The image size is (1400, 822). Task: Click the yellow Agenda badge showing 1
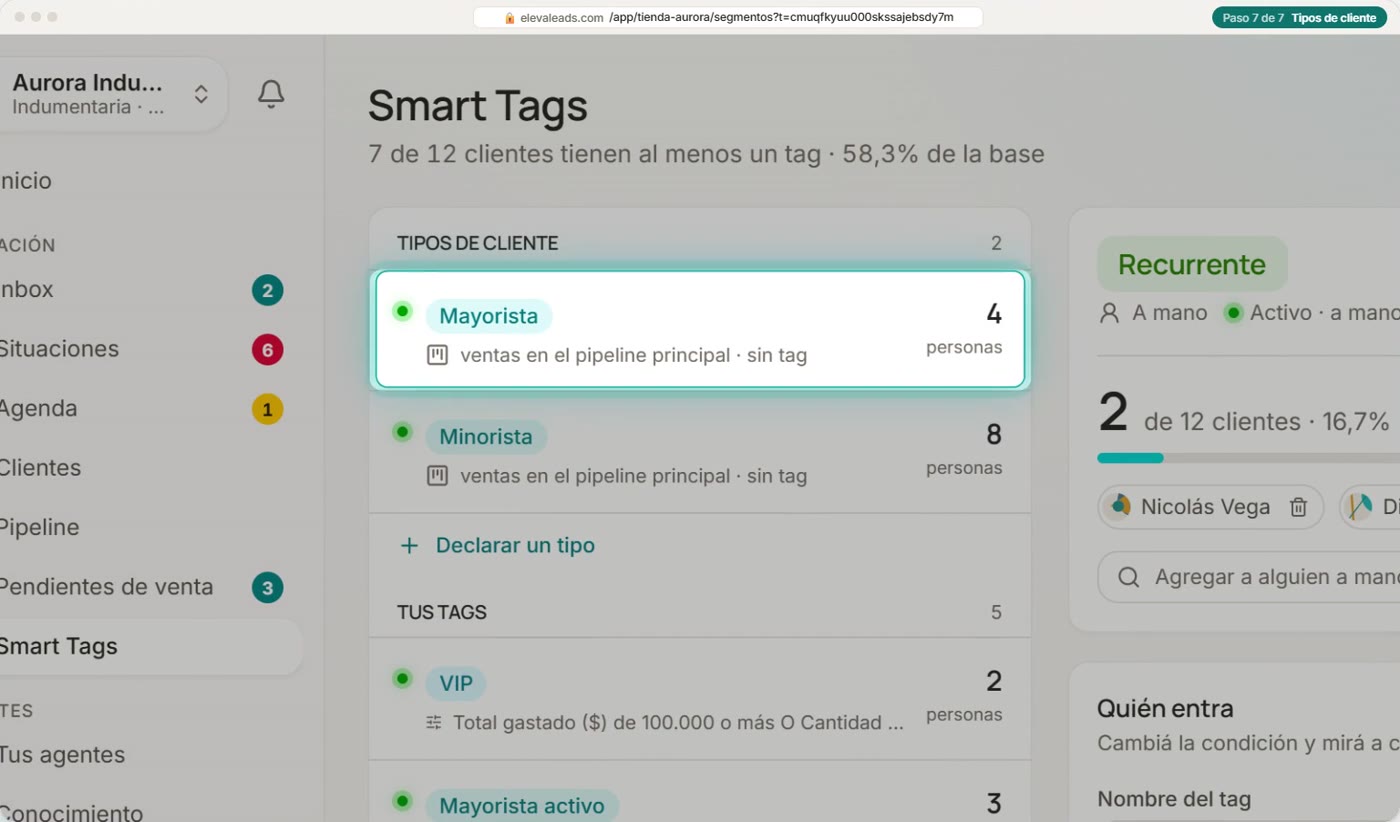pyautogui.click(x=267, y=409)
